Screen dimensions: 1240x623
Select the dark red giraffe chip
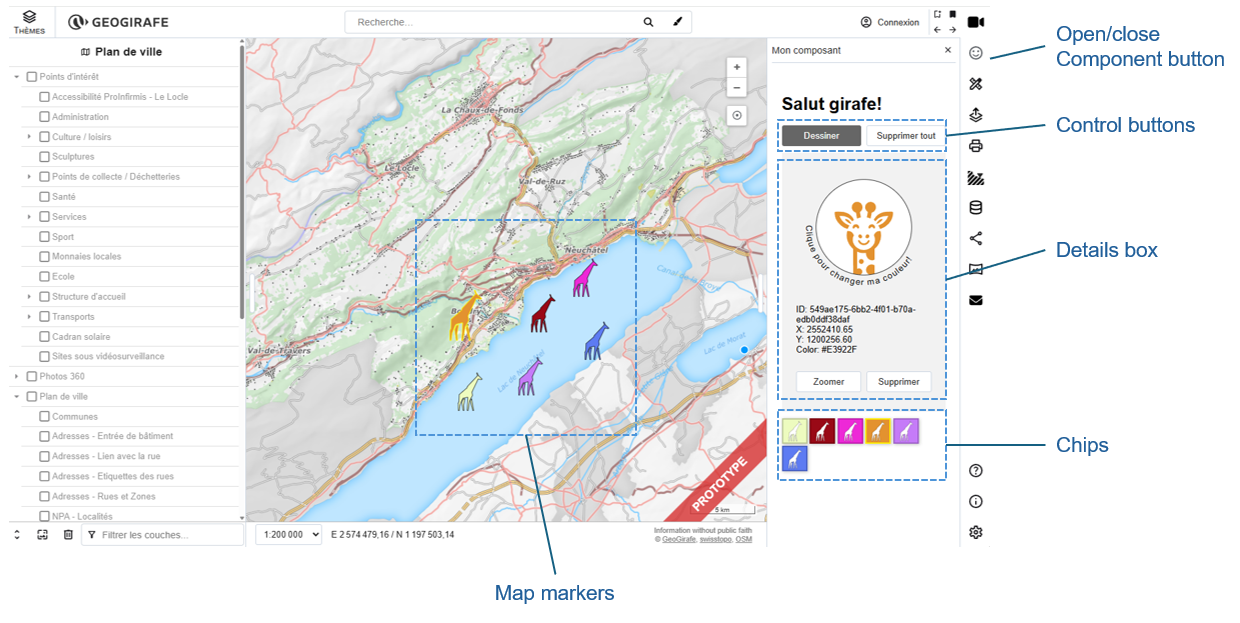(x=822, y=431)
